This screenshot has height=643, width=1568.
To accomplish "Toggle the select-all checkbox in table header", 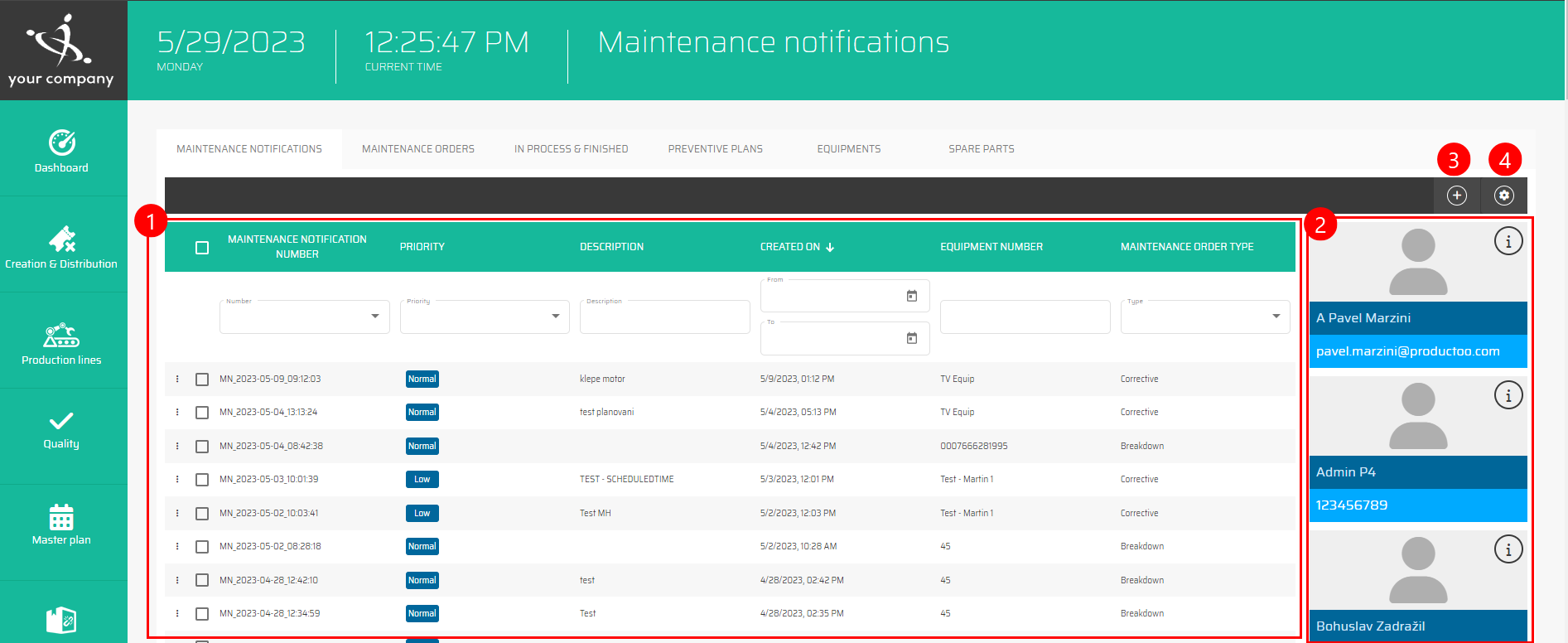I will click(x=202, y=248).
